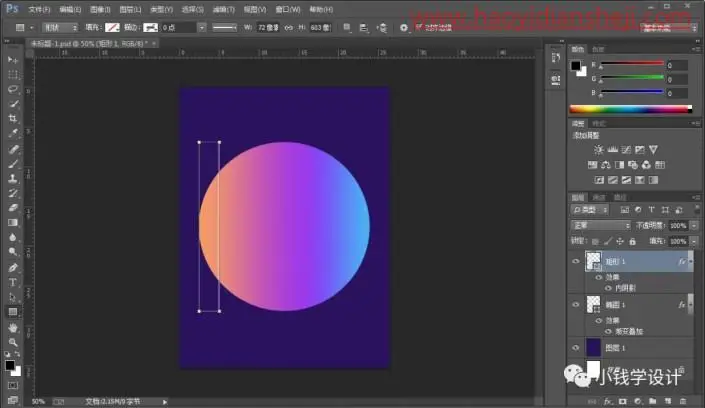Select the Horizontal Type tool
Viewport: 705px width, 408px height.
(x=13, y=283)
